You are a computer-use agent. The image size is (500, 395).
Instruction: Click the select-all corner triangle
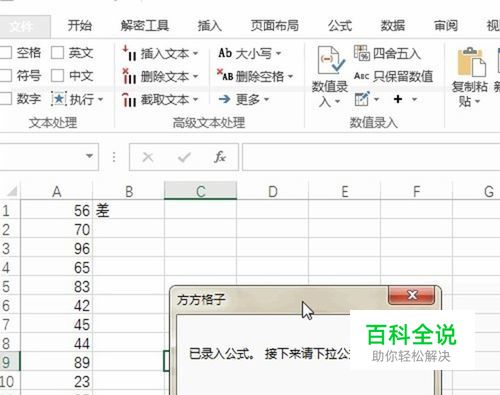tap(12, 191)
